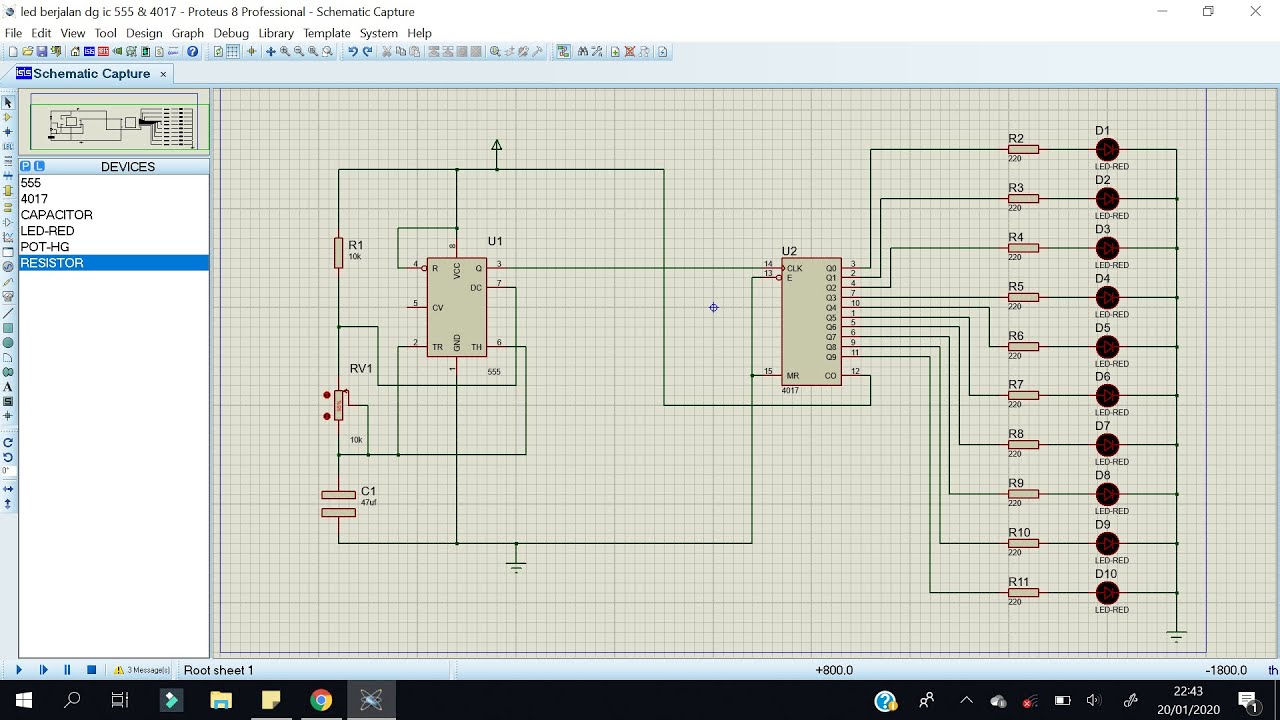Open the Tool menu
Screen dimensions: 1280x720
106,33
